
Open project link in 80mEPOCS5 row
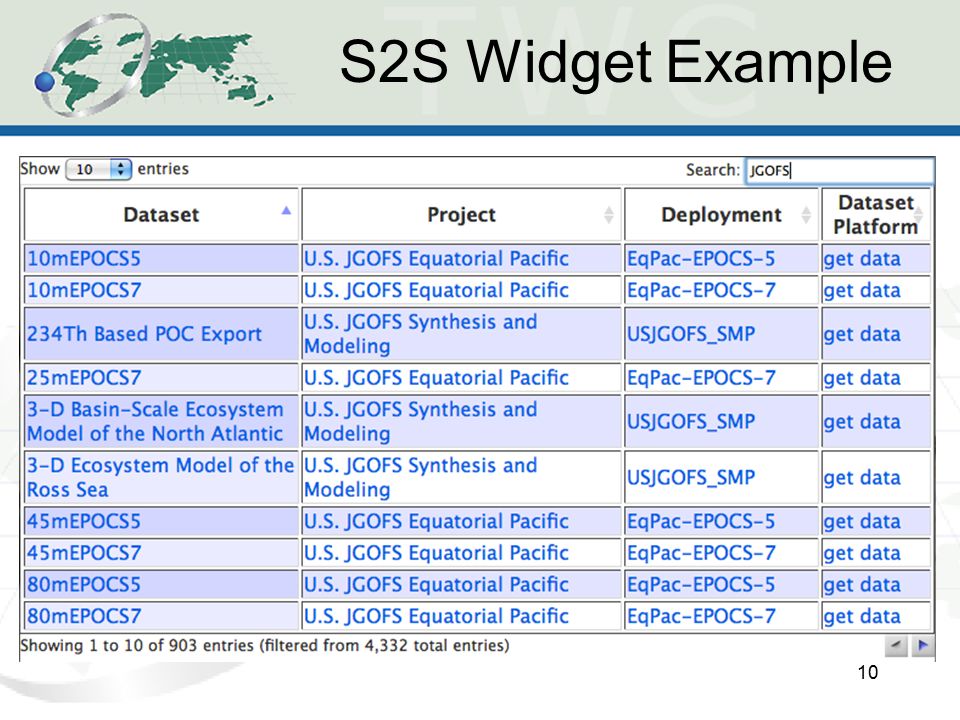pos(437,584)
